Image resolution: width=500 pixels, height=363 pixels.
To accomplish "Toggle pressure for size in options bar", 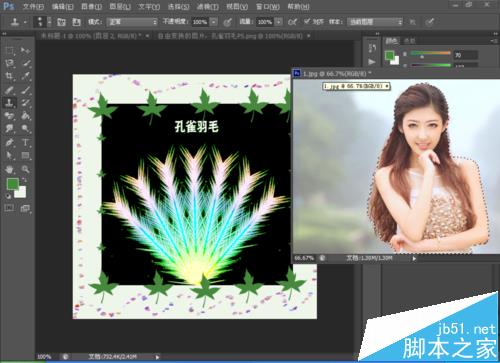I will pos(430,22).
